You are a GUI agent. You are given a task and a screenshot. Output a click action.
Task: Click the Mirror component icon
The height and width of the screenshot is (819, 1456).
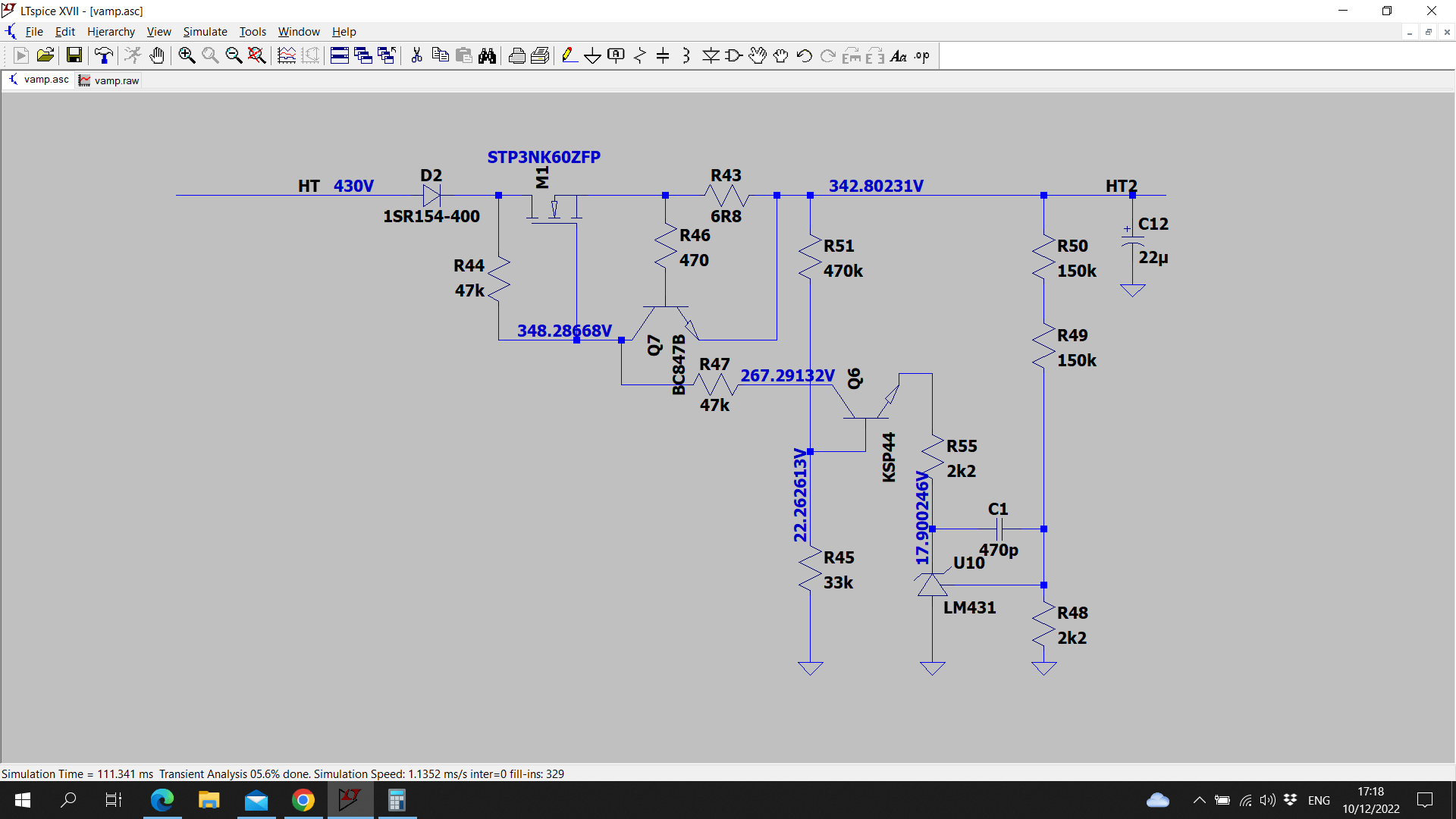pyautogui.click(x=875, y=55)
